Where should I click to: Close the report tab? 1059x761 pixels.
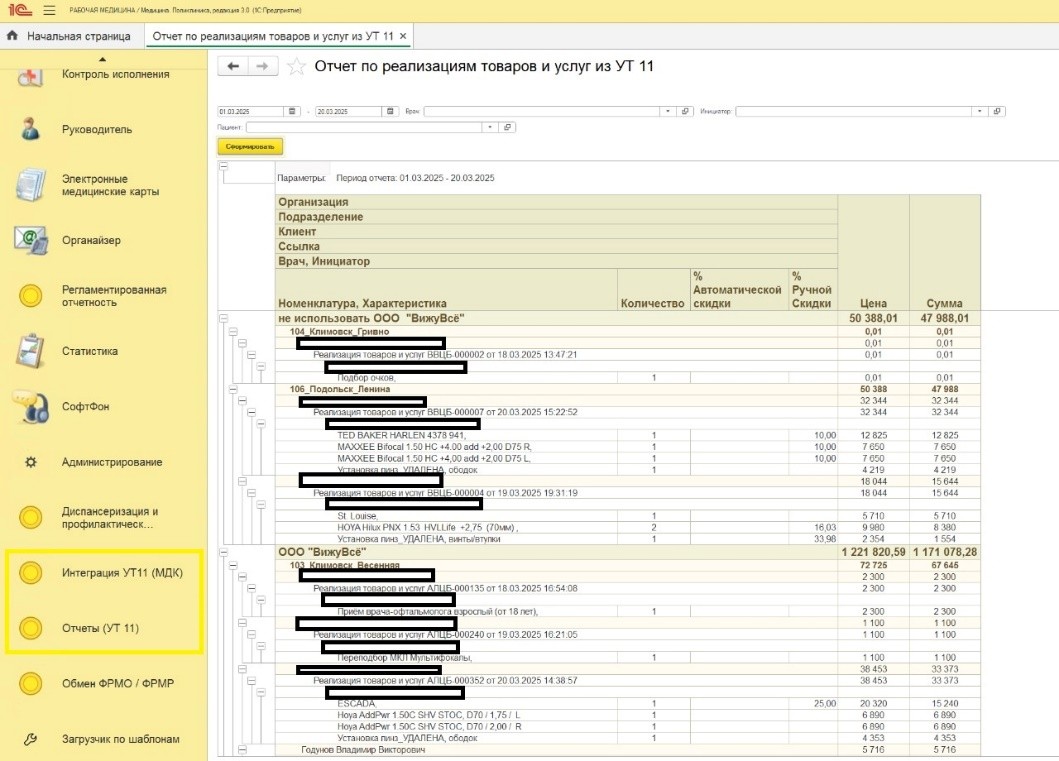[403, 36]
